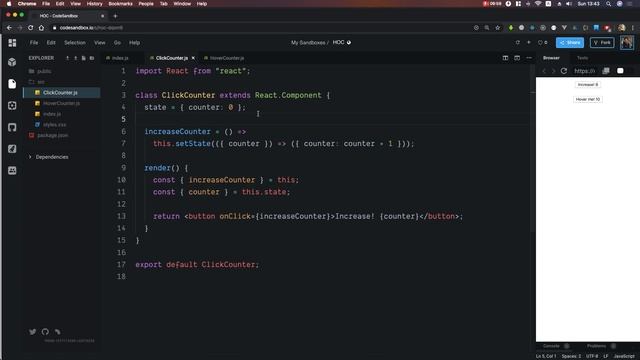Open index.js in the file tree
This screenshot has width=640, height=360.
point(62,114)
